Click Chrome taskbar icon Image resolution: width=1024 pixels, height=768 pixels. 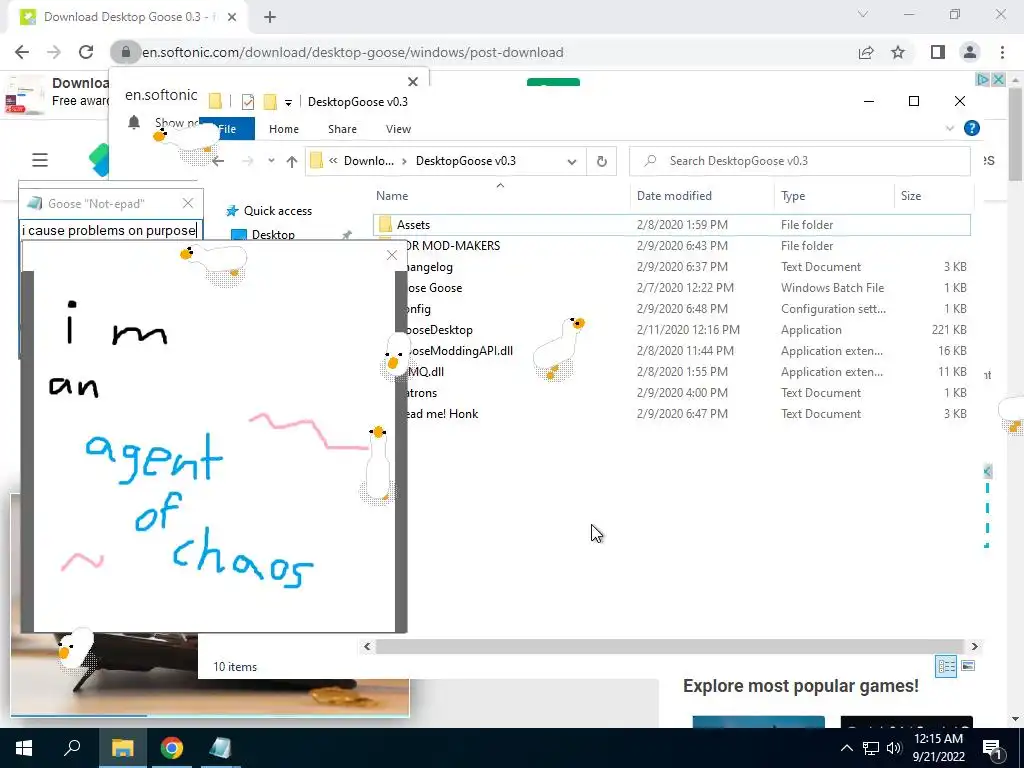(x=172, y=748)
